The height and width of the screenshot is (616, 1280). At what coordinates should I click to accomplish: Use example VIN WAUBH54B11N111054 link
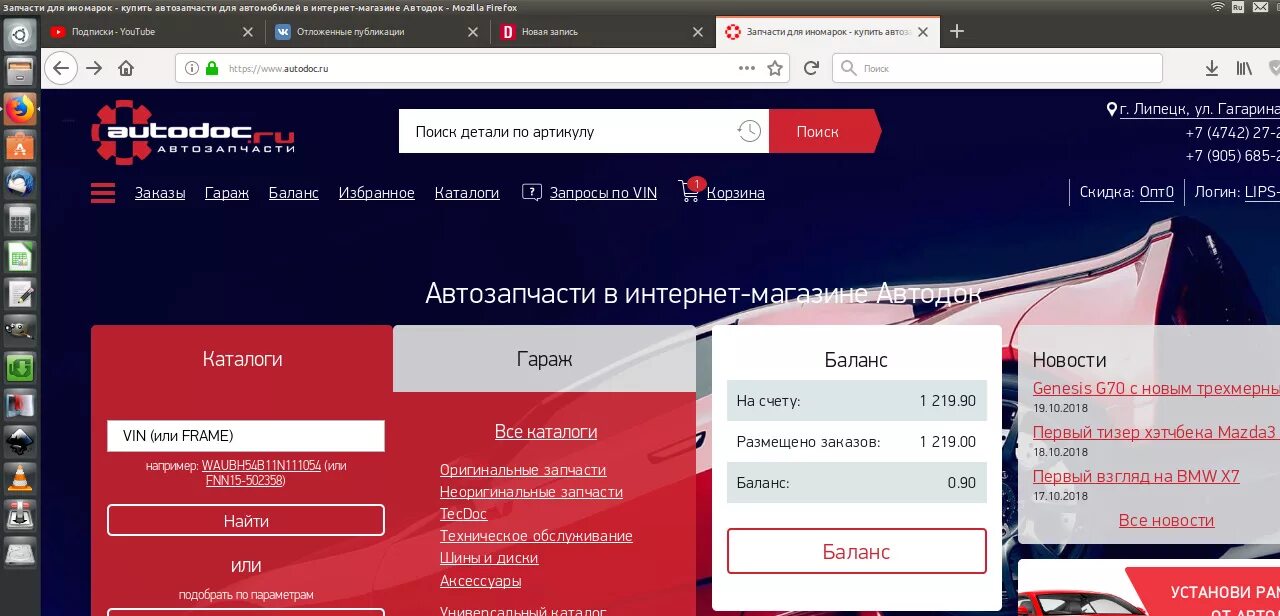tap(261, 466)
